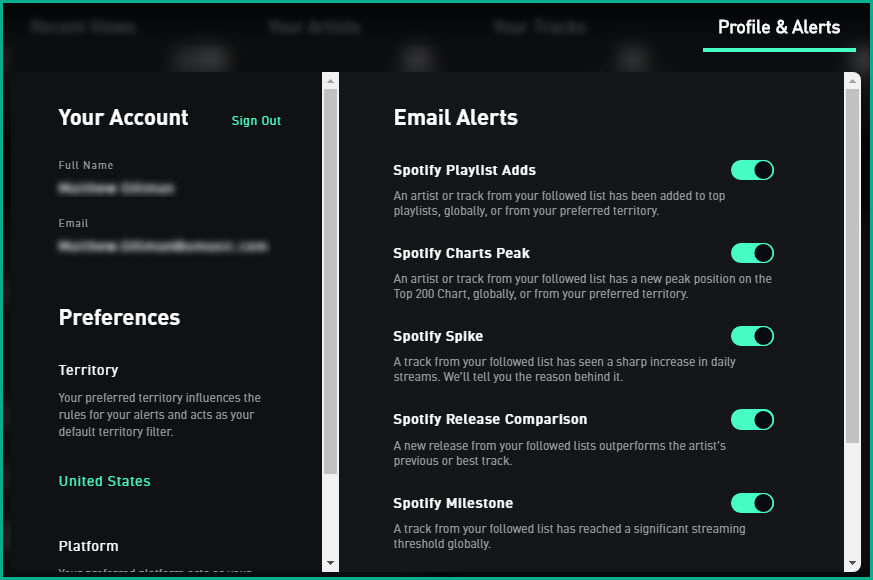Select the Your Account heading

(123, 117)
